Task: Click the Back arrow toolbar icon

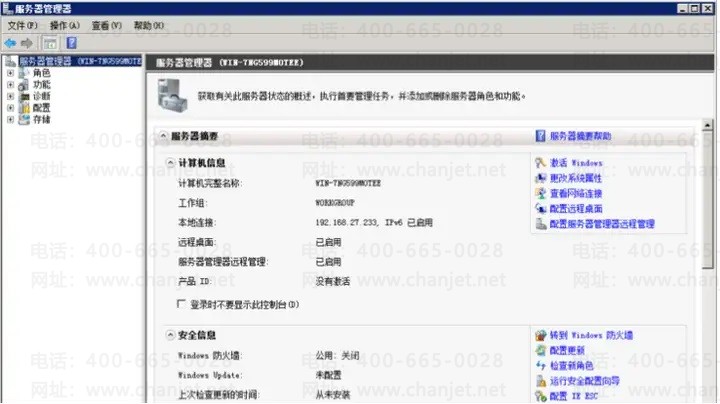Action: tap(10, 43)
